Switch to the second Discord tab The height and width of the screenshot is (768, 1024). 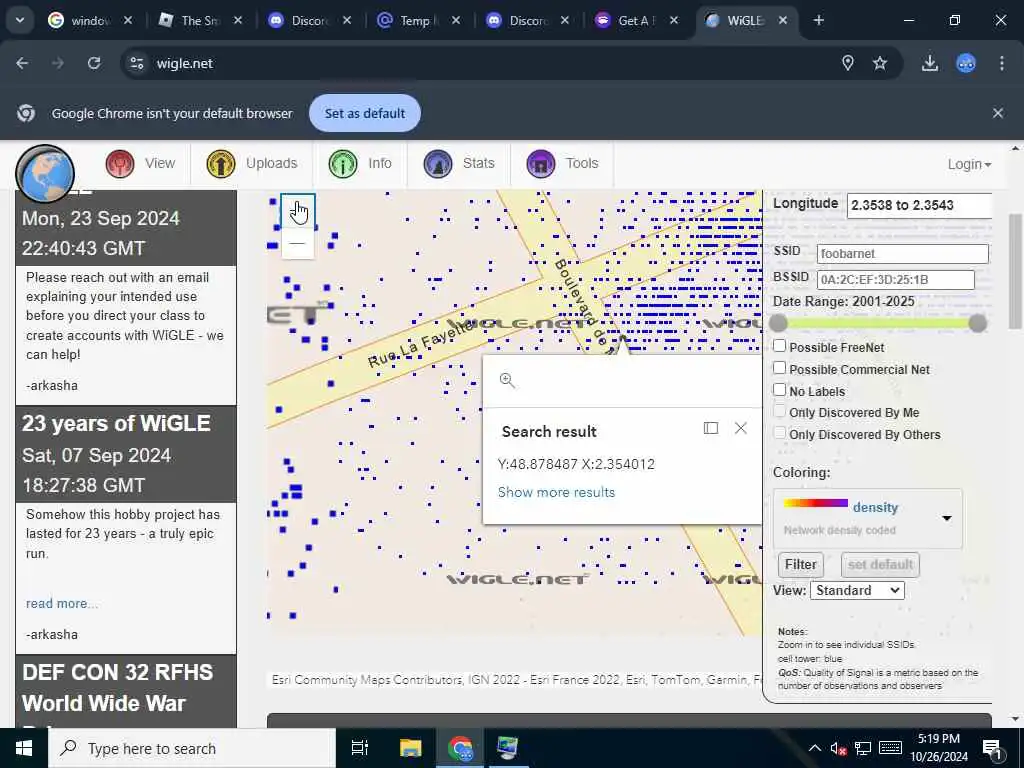527,20
